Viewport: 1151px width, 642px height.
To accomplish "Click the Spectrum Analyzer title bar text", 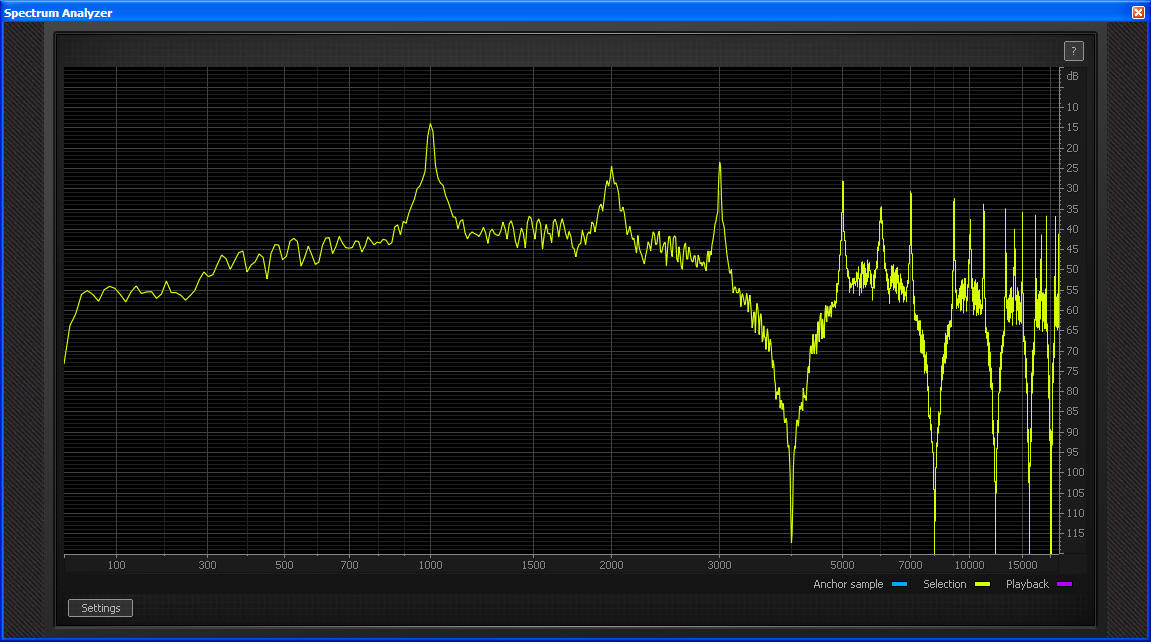I will (x=58, y=12).
